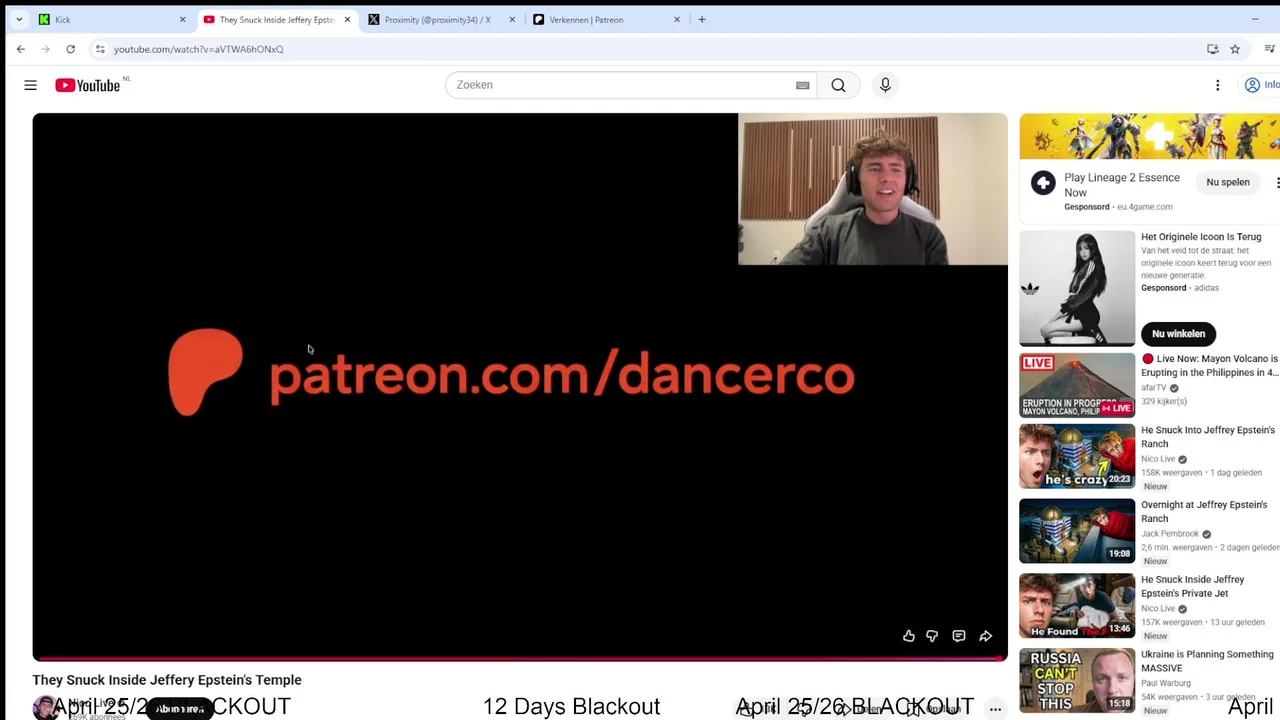Click the Lineage 2 ad round logo

click(1043, 183)
